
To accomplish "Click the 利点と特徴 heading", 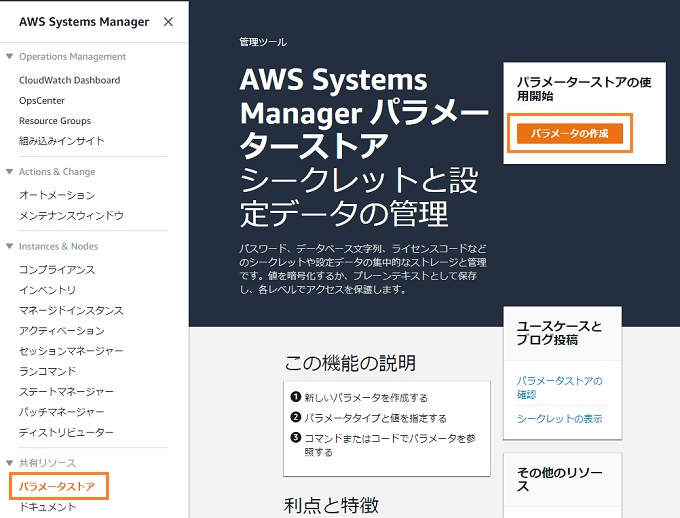I will coord(331,505).
